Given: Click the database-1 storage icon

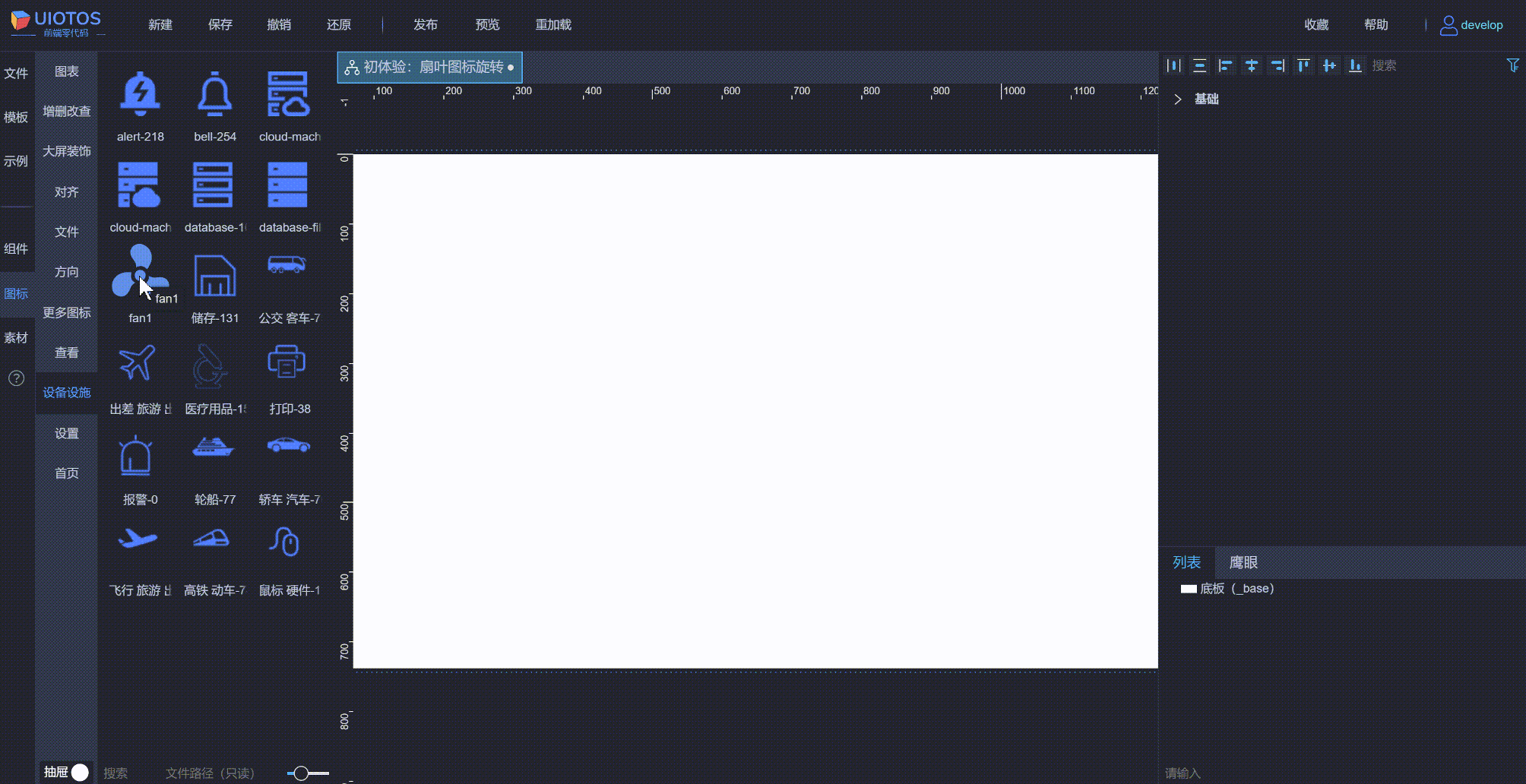Looking at the screenshot, I should click(x=214, y=185).
